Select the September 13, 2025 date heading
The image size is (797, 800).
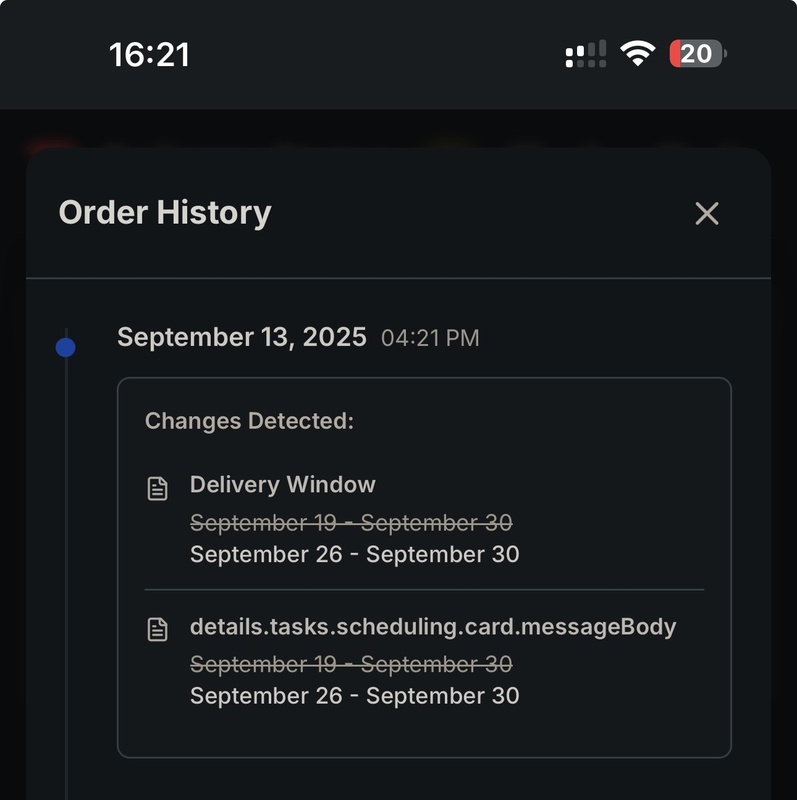pyautogui.click(x=242, y=337)
